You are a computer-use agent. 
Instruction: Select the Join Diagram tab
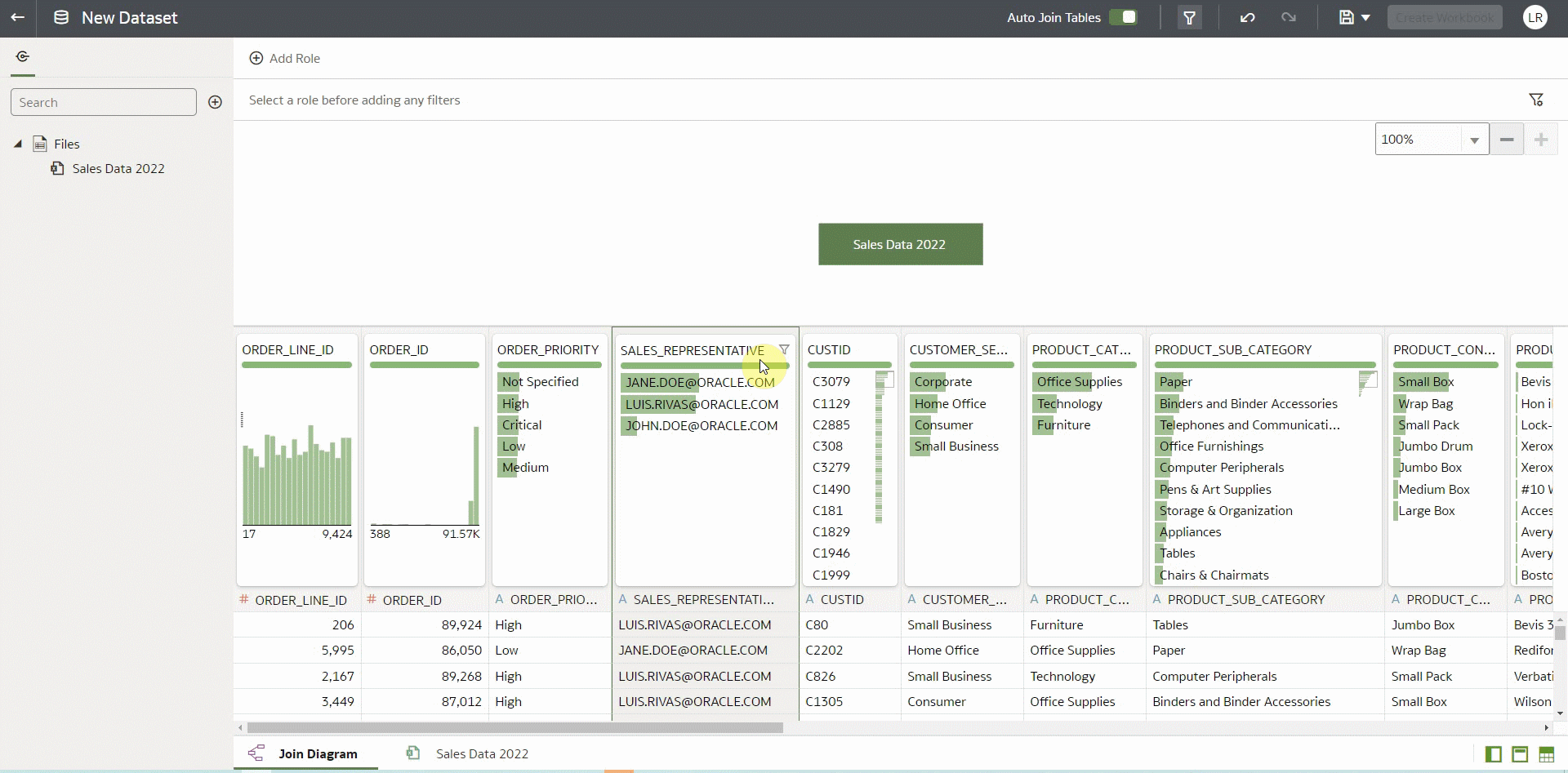tap(320, 753)
